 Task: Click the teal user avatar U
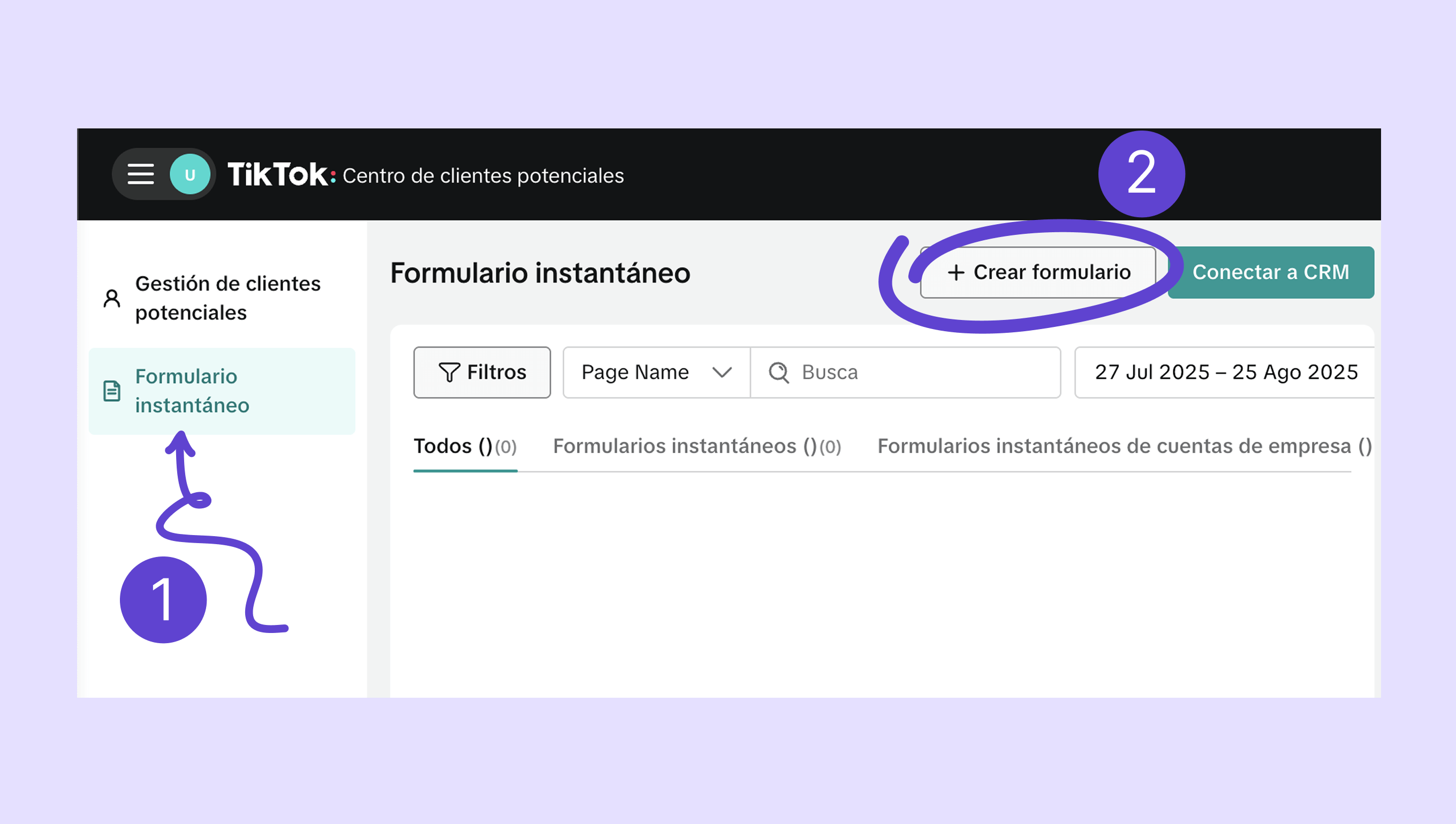pos(190,175)
